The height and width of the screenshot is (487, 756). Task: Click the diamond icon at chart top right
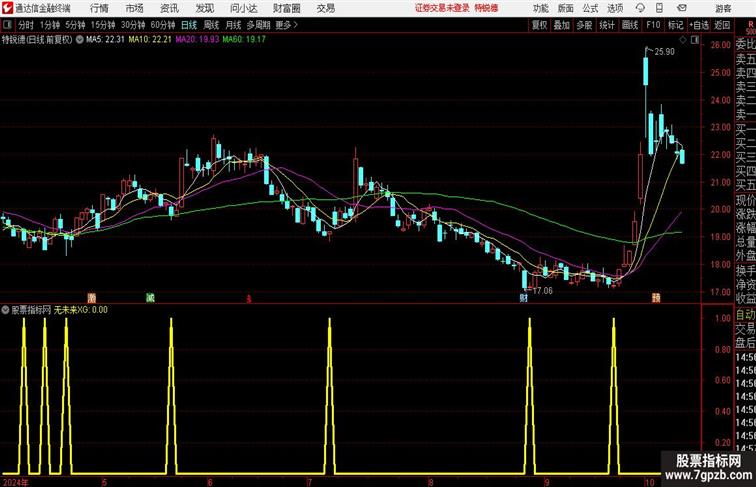(x=683, y=40)
